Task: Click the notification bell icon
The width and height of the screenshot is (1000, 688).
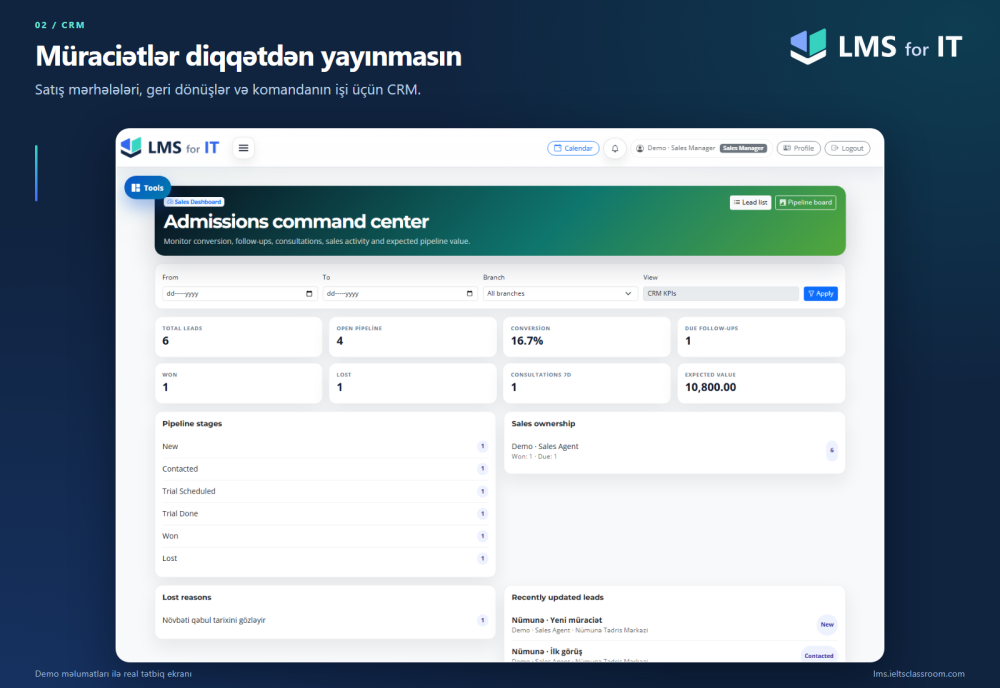Action: pos(615,148)
